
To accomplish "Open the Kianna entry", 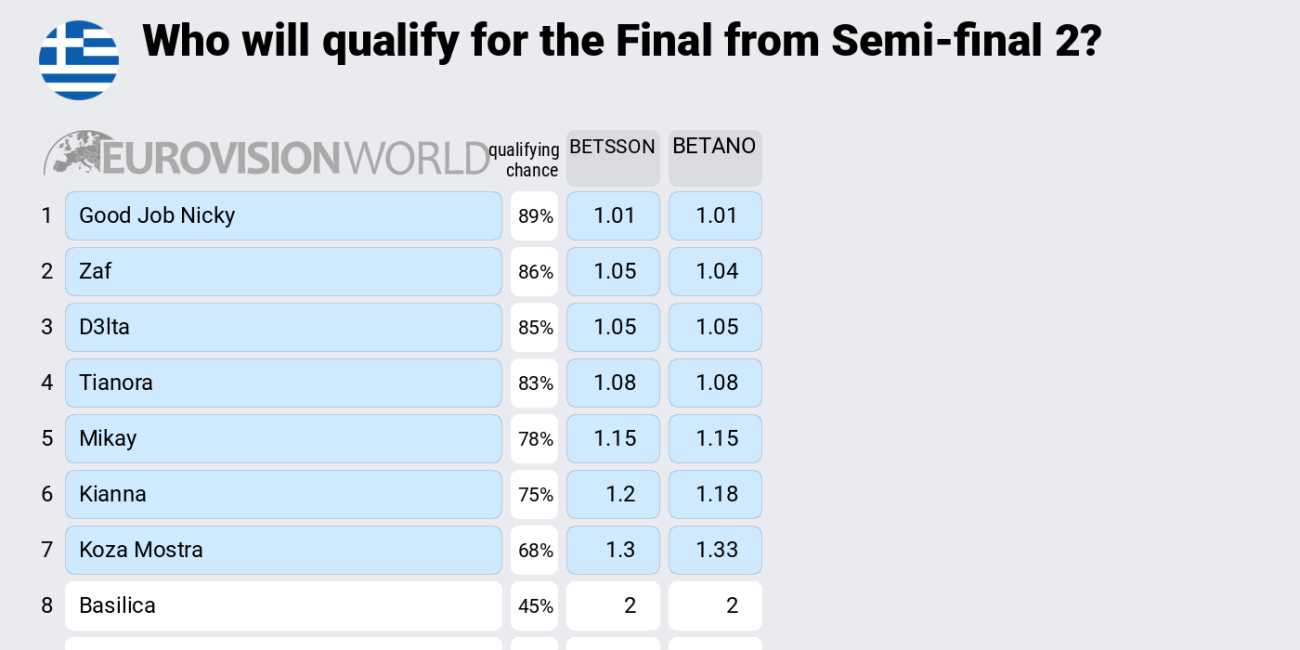I will point(283,495).
